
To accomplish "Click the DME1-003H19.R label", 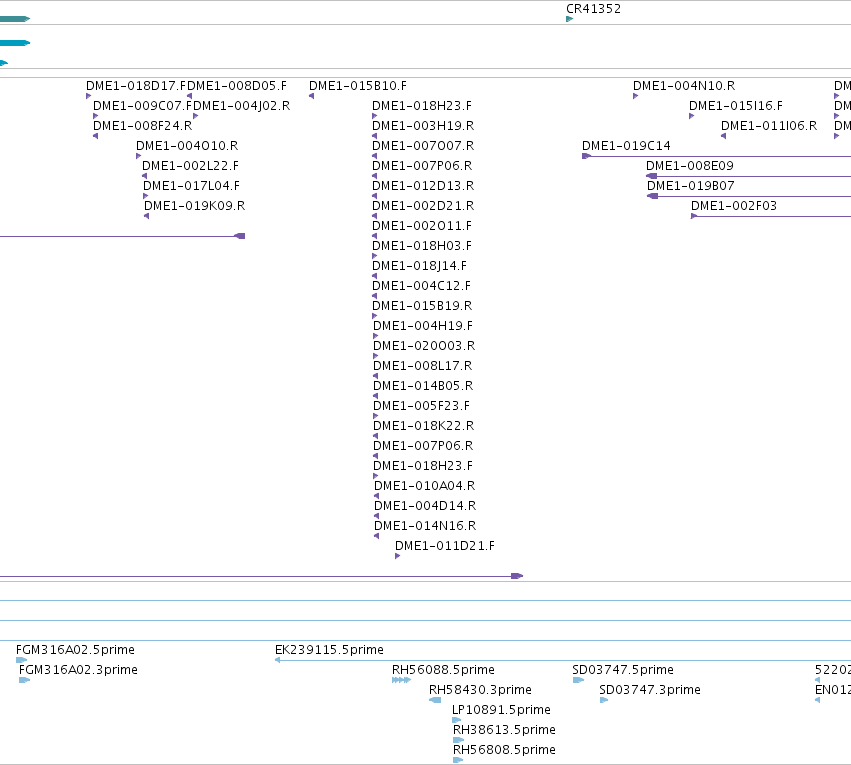I will 423,126.
